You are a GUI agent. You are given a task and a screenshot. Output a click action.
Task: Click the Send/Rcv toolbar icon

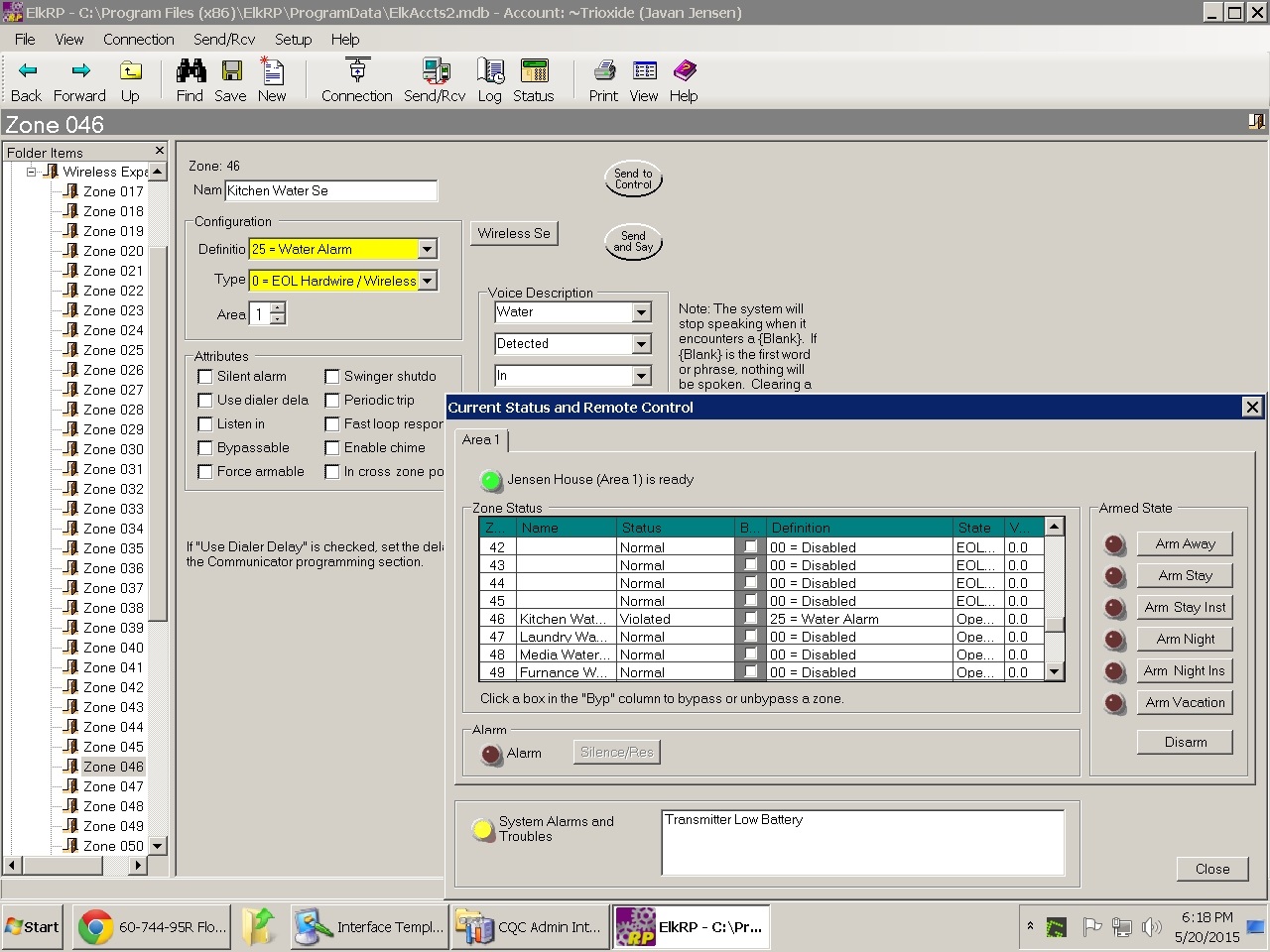click(x=435, y=71)
